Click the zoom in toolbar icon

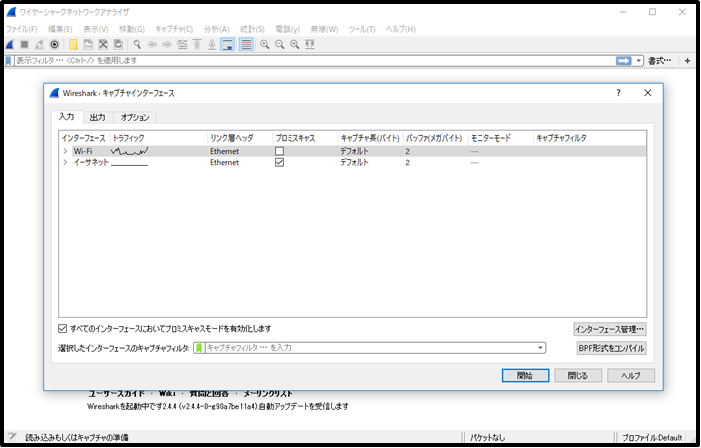[x=265, y=44]
